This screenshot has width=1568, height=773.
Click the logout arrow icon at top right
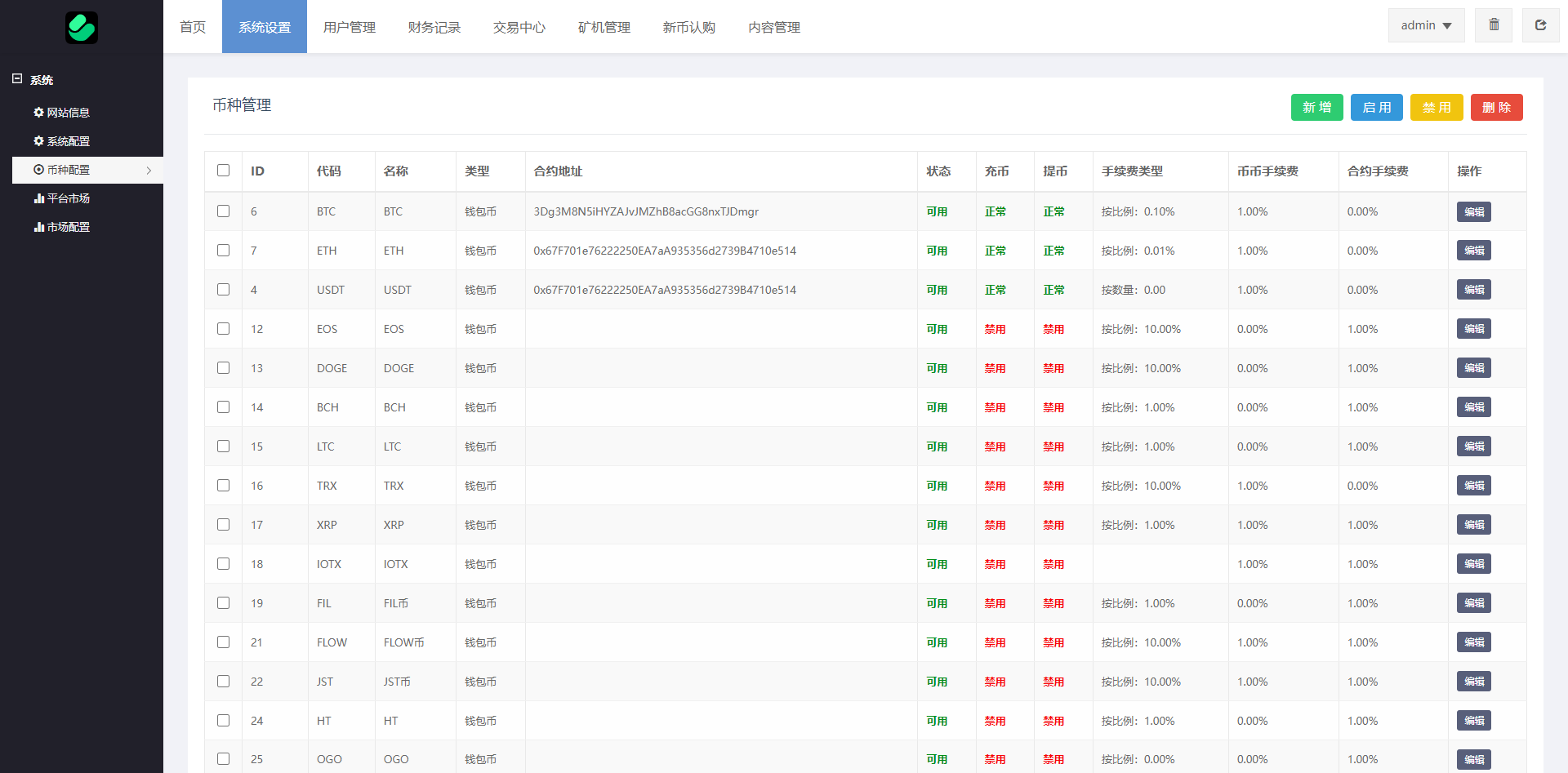[x=1540, y=25]
